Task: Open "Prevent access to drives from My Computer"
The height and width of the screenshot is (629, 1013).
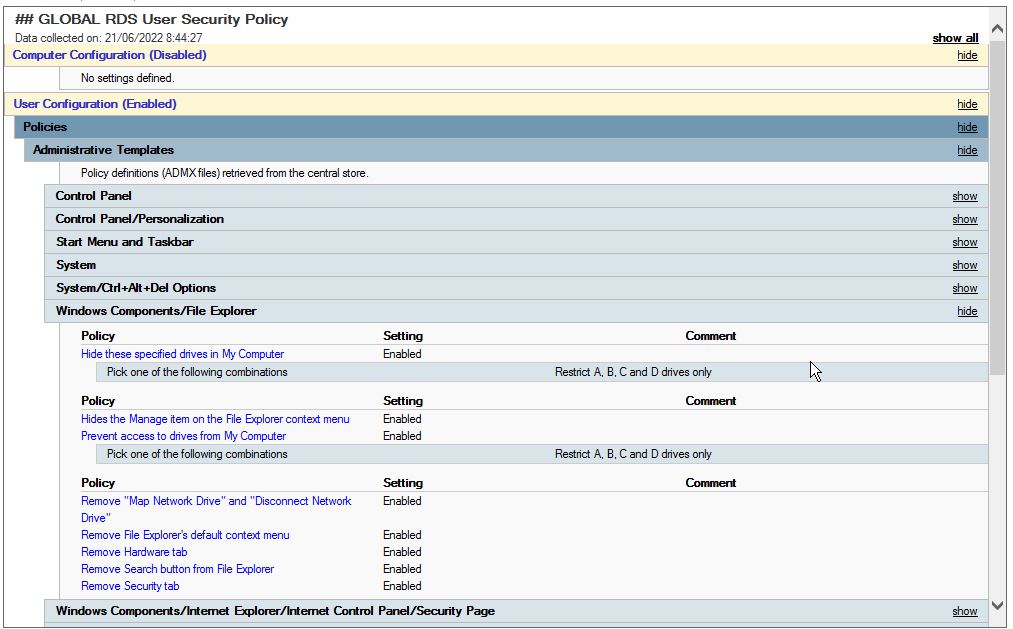Action: pos(183,436)
